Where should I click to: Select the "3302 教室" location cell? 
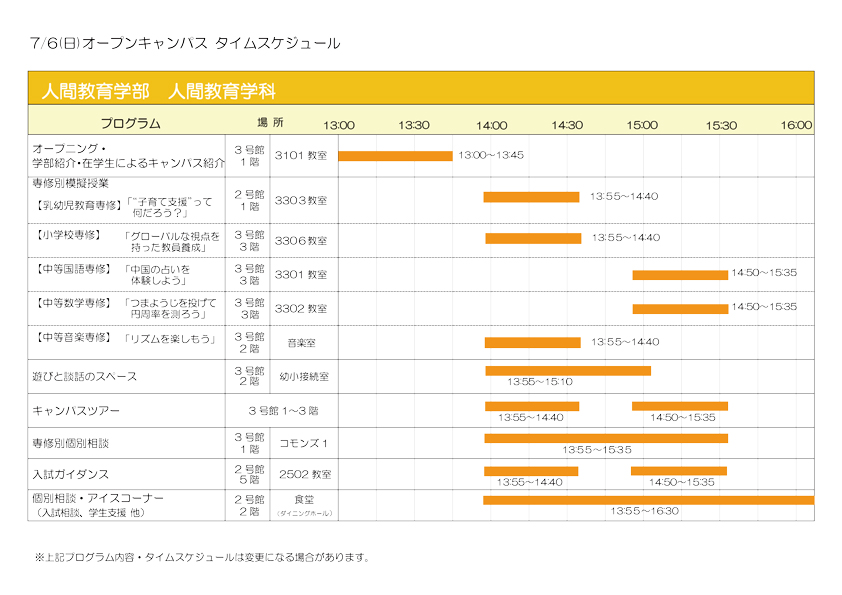pyautogui.click(x=301, y=309)
